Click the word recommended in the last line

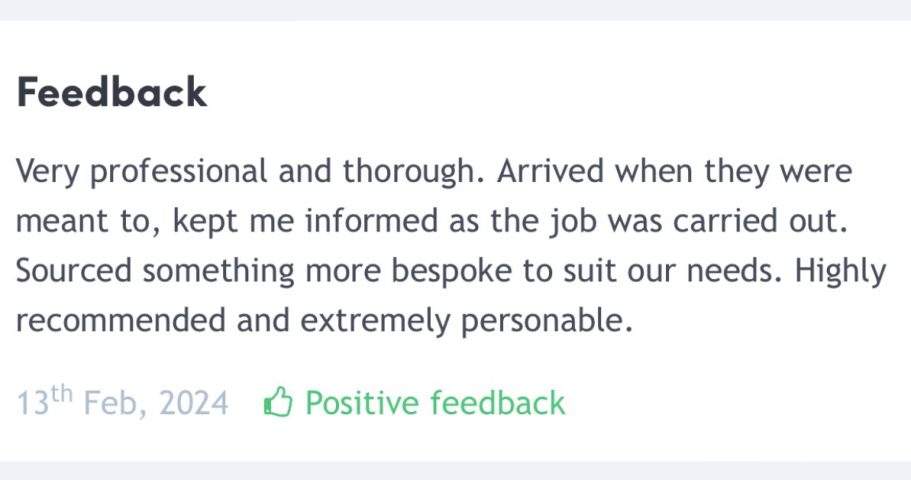[121, 321]
